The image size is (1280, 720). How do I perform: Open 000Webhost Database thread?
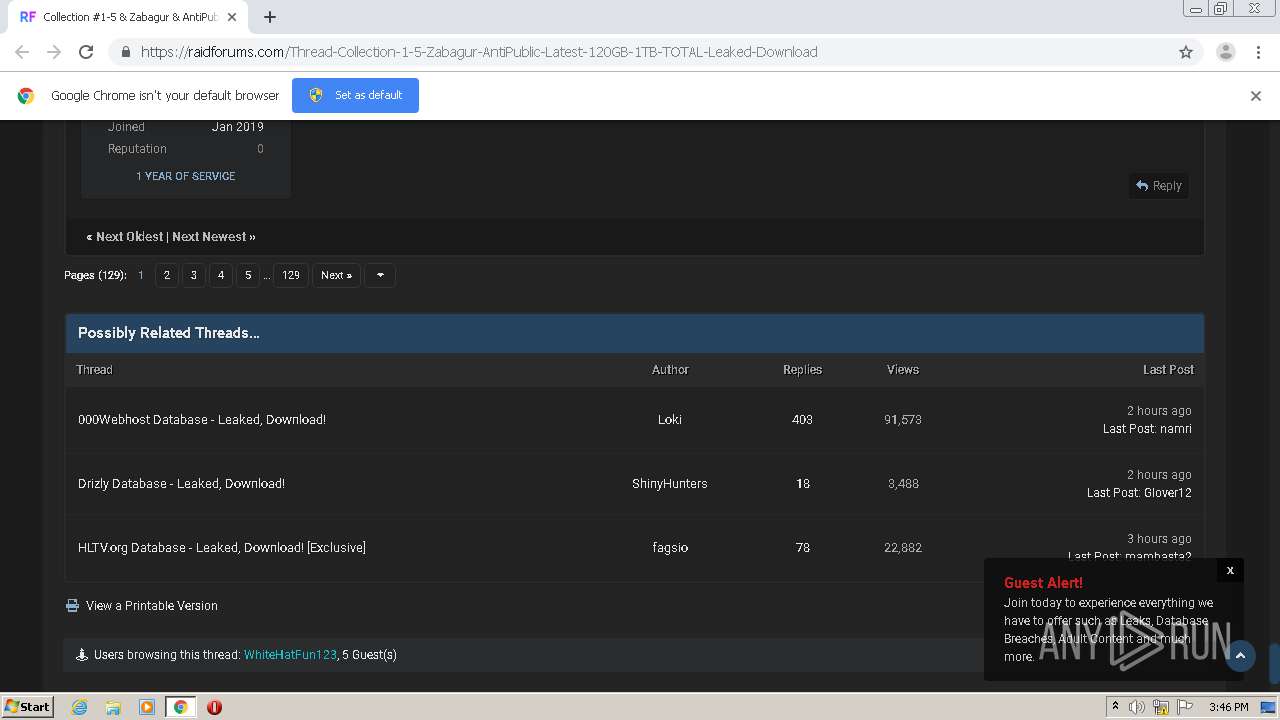pos(202,420)
